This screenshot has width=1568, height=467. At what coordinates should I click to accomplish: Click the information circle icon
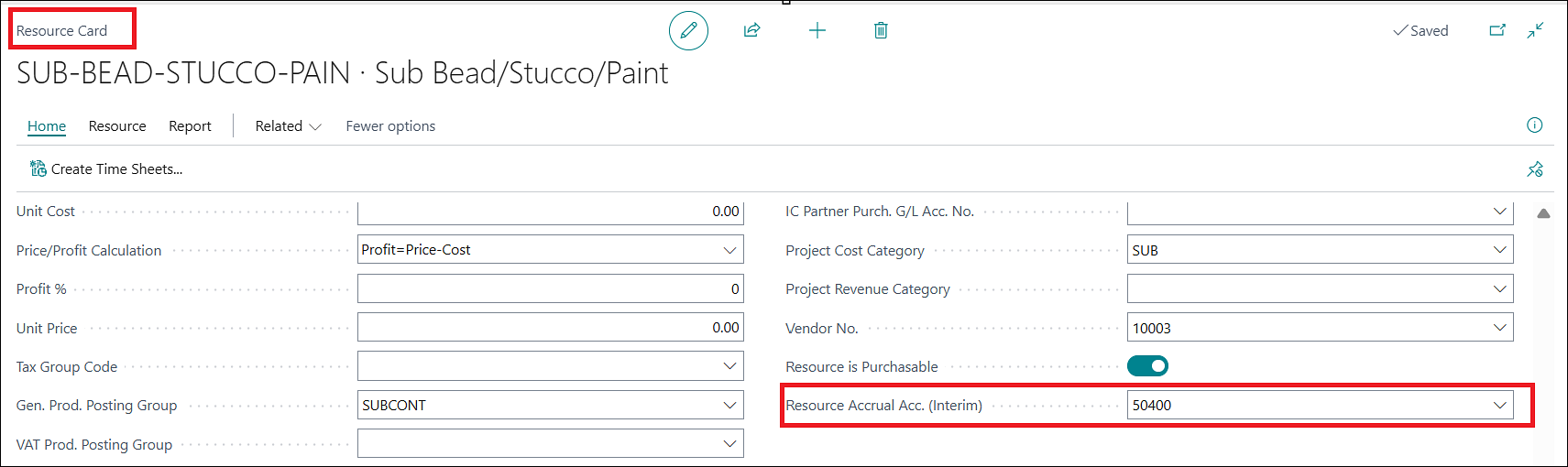coord(1535,125)
